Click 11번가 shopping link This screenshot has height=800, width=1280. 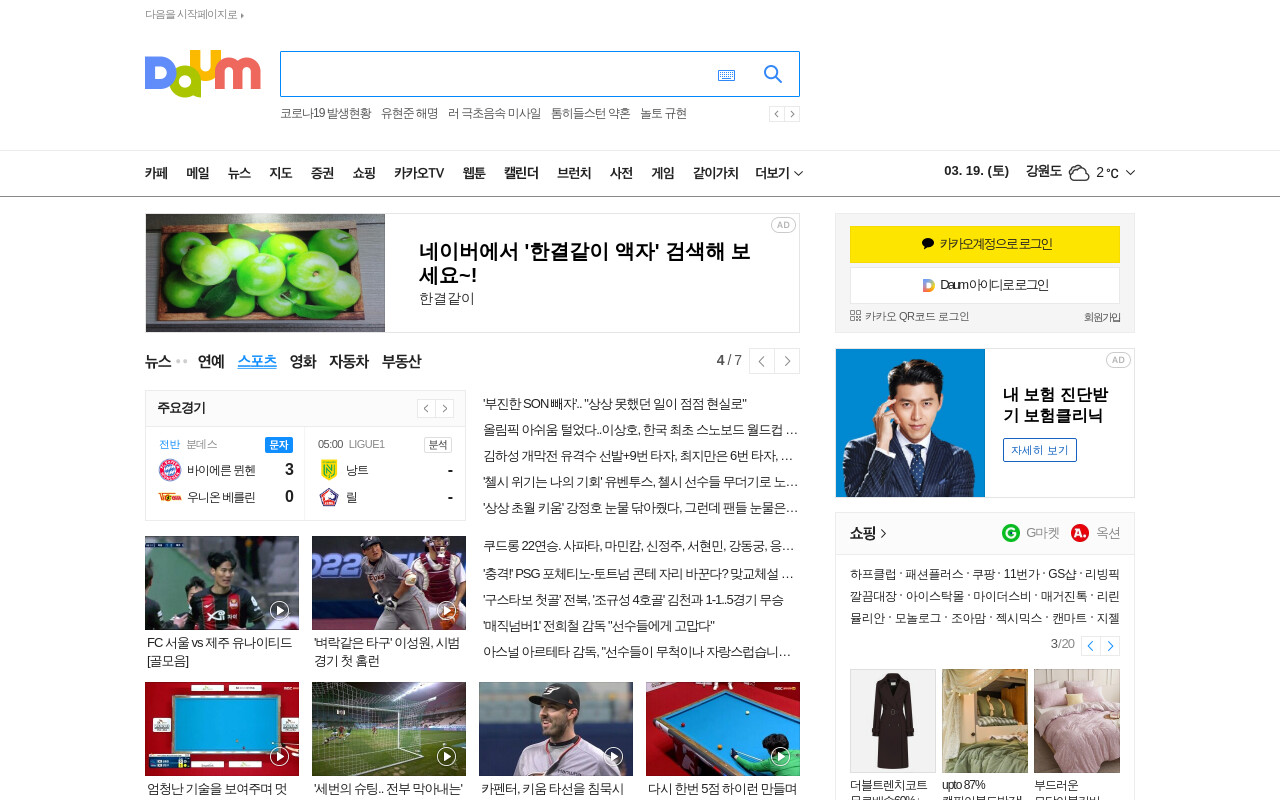click(x=1022, y=574)
